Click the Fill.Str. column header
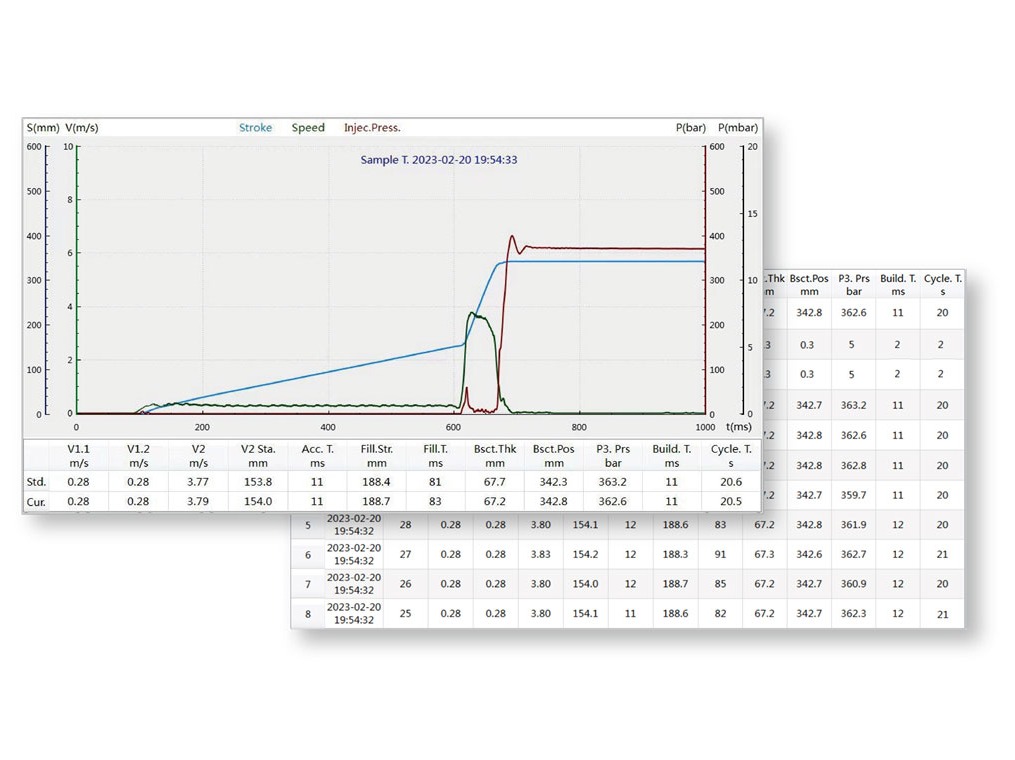This screenshot has width=1015, height=760. (x=376, y=456)
